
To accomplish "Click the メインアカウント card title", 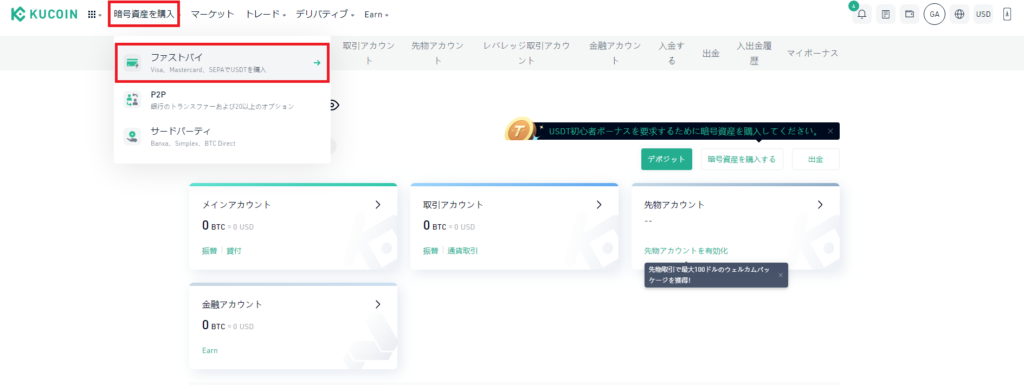I will click(236, 205).
